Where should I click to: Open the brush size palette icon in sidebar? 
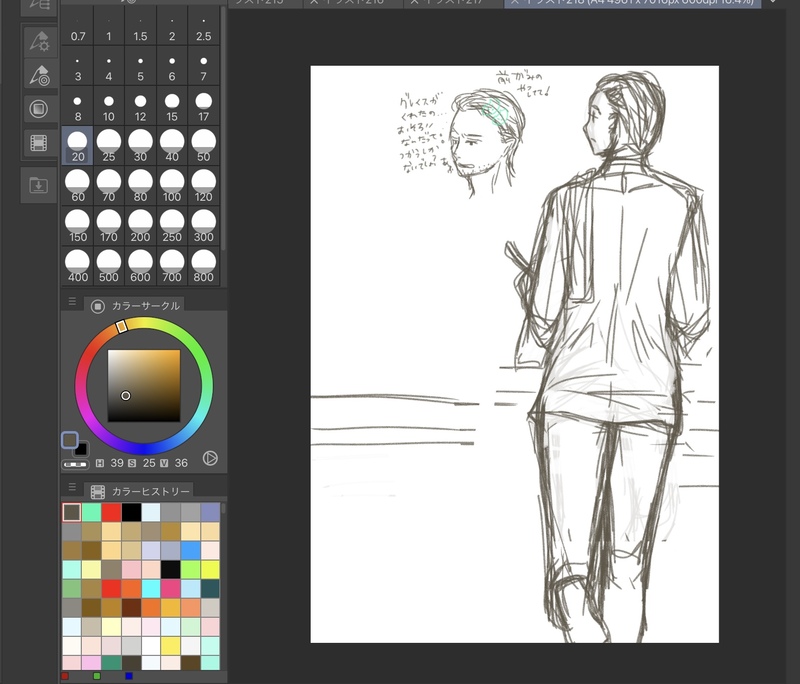coord(39,75)
